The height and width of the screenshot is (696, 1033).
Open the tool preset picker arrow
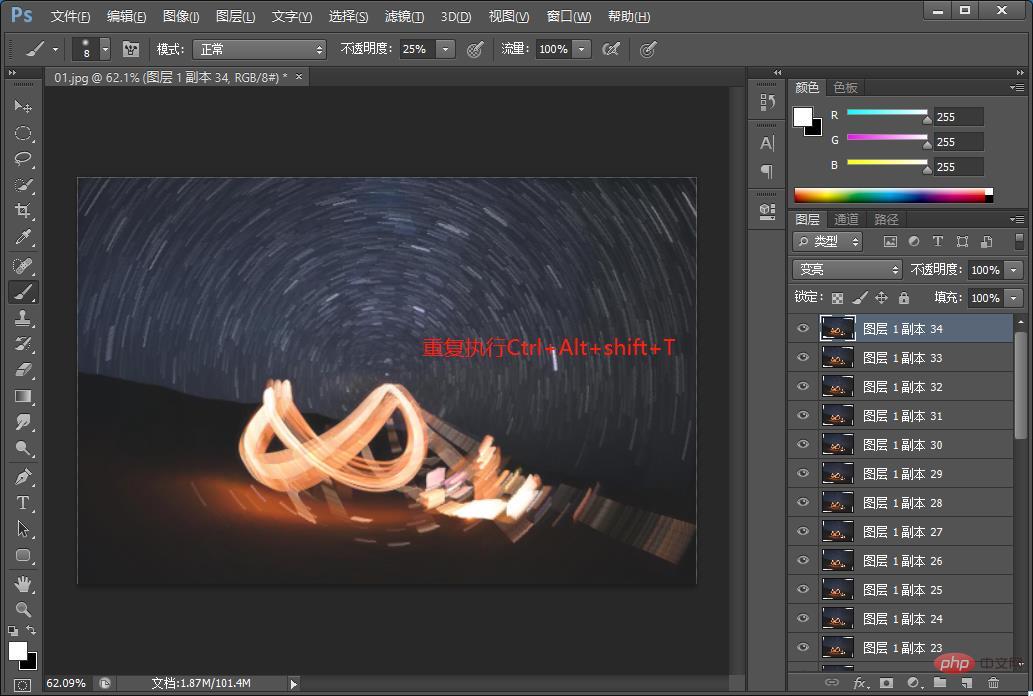[55, 49]
